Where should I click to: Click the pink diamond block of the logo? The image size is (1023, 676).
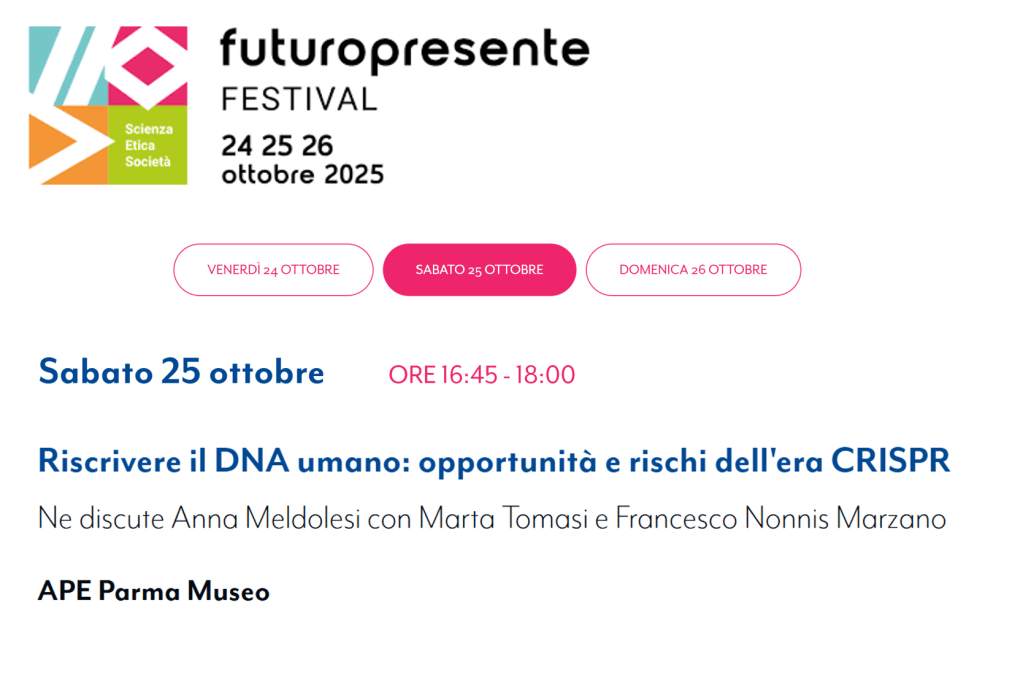pyautogui.click(x=148, y=65)
